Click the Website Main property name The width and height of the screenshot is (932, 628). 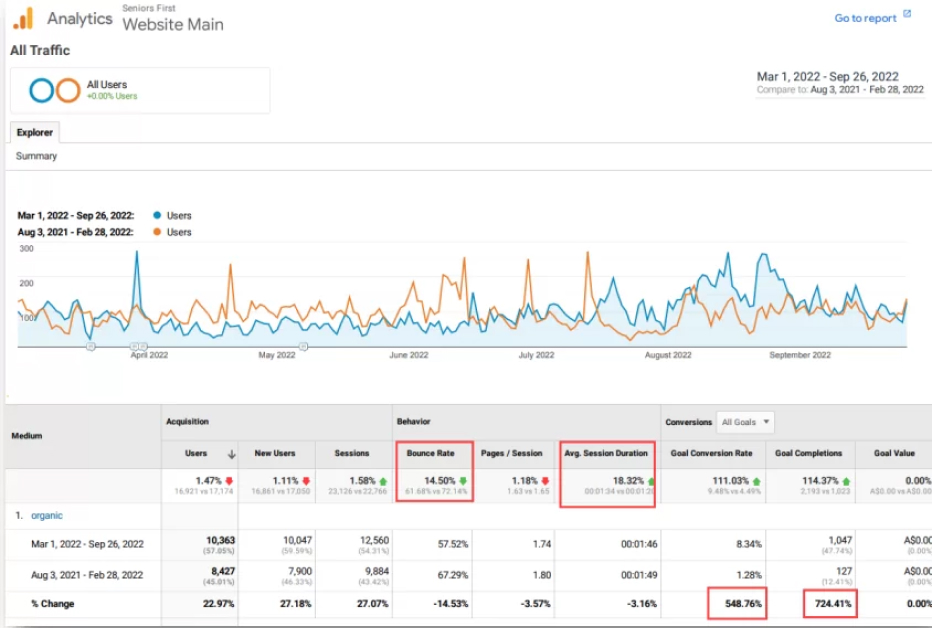[173, 24]
